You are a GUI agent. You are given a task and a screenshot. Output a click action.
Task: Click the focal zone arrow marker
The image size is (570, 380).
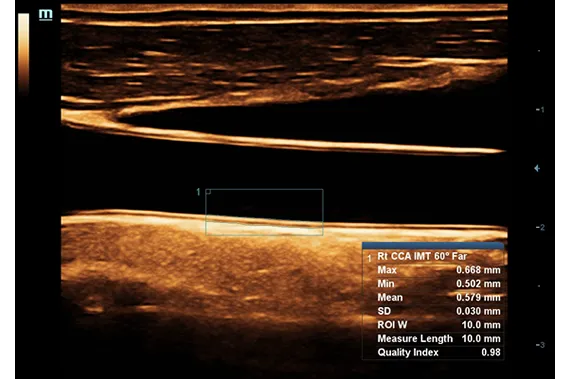click(537, 168)
